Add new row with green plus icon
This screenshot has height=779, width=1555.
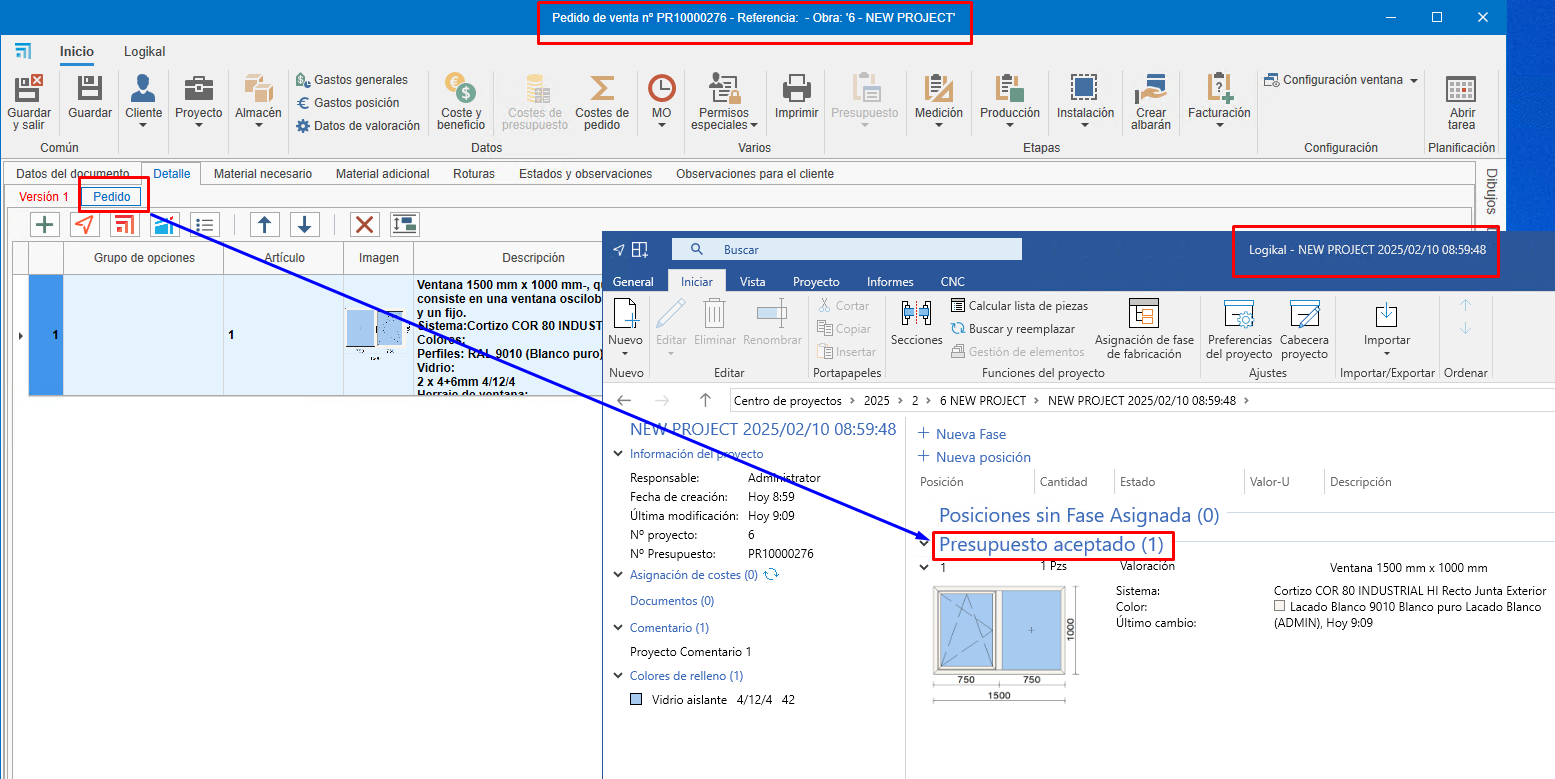click(x=45, y=224)
